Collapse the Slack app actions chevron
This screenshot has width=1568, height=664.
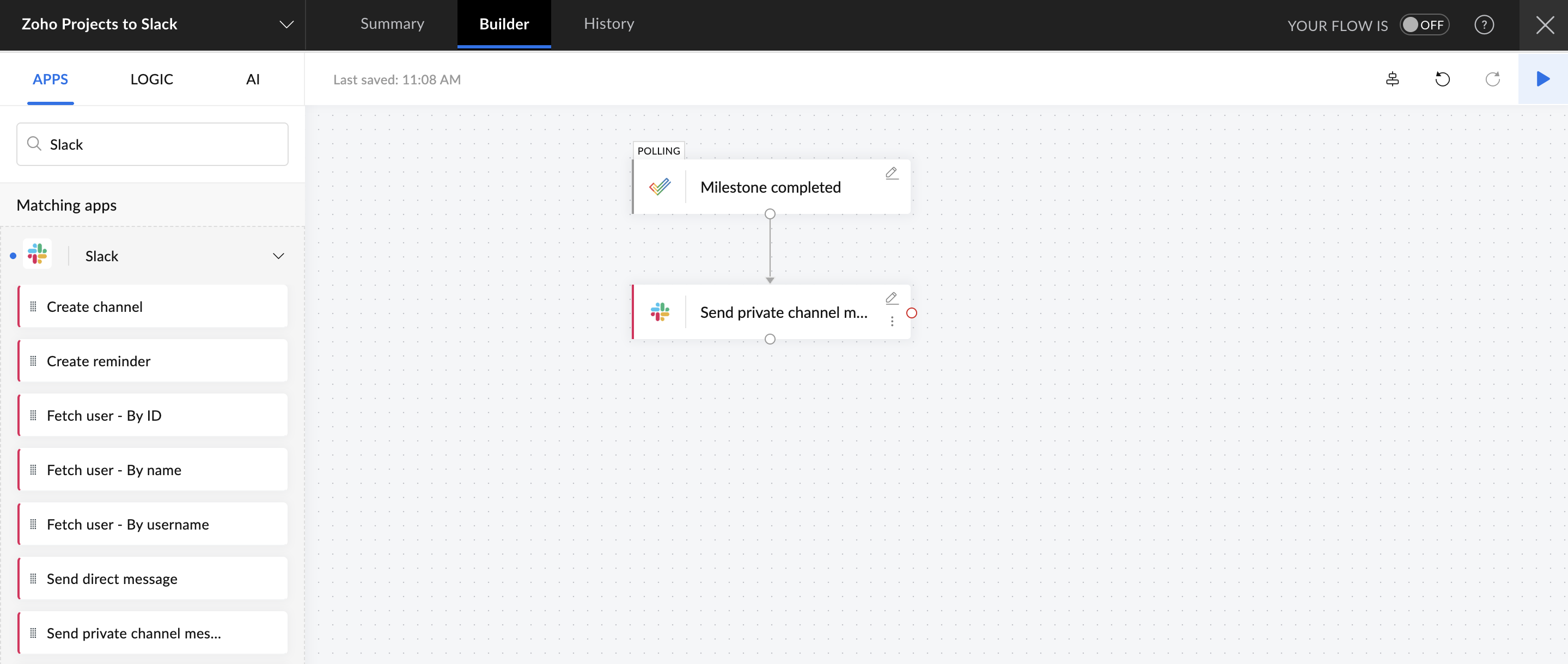pyautogui.click(x=278, y=256)
